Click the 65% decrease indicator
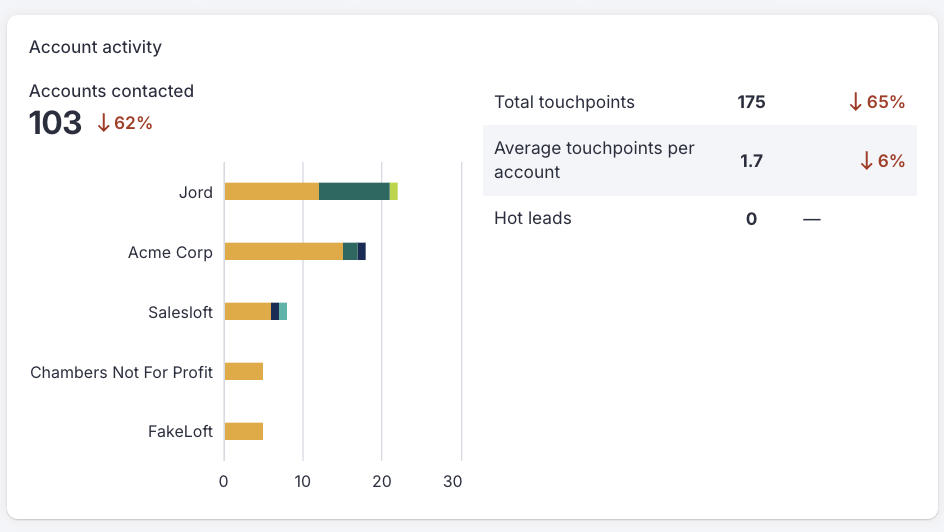Viewport: 944px width, 532px height. click(x=877, y=102)
